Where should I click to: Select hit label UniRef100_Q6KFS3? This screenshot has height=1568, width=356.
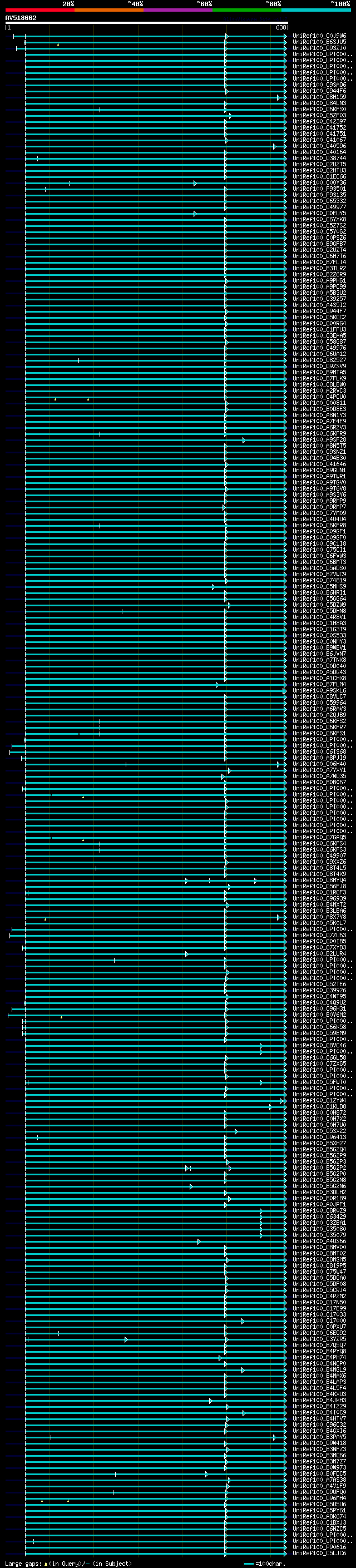click(319, 850)
